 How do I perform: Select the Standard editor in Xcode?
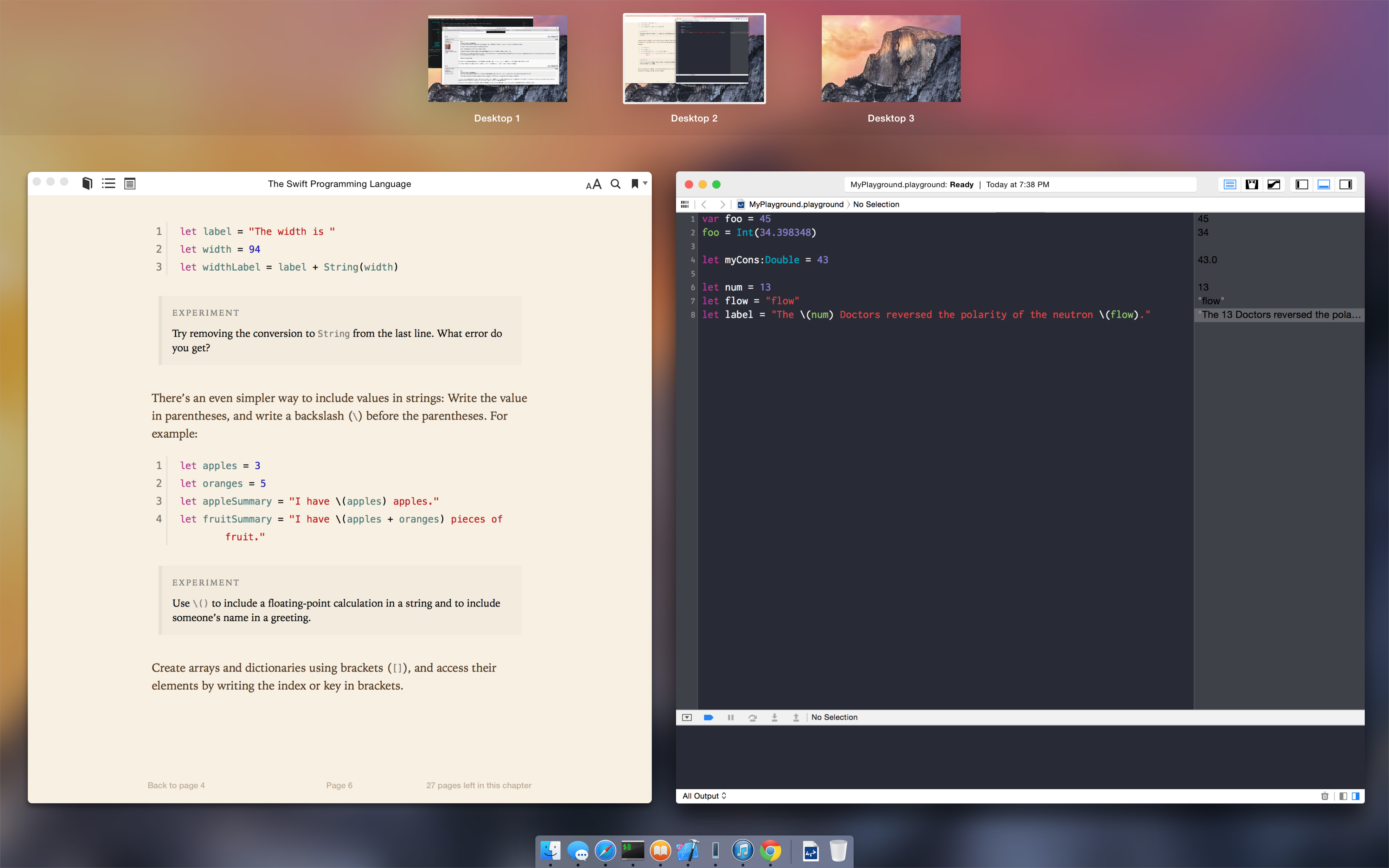1229,184
